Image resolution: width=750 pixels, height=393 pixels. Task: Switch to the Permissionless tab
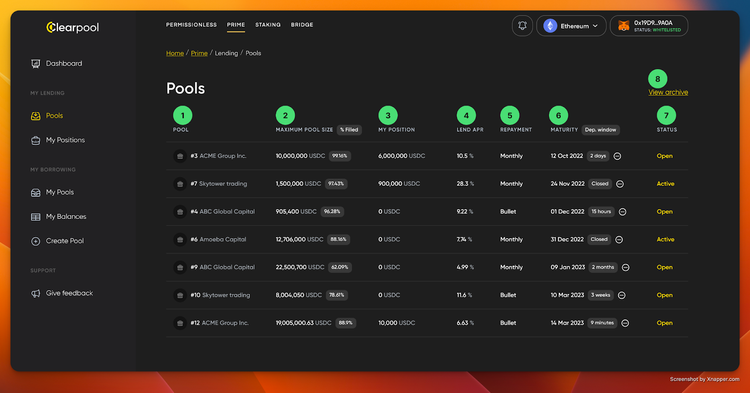191,25
